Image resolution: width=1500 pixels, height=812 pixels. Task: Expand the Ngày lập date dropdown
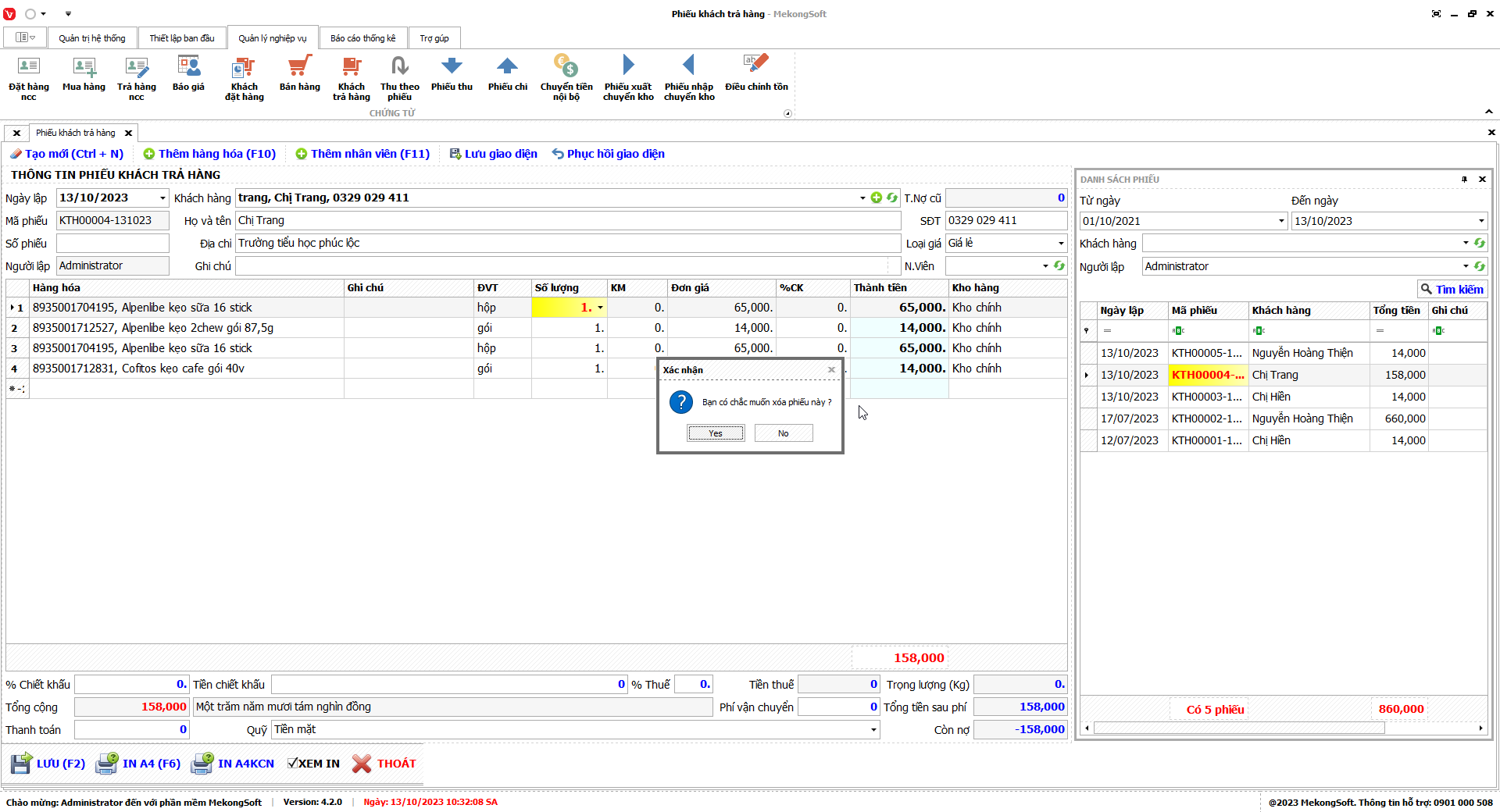pyautogui.click(x=162, y=198)
